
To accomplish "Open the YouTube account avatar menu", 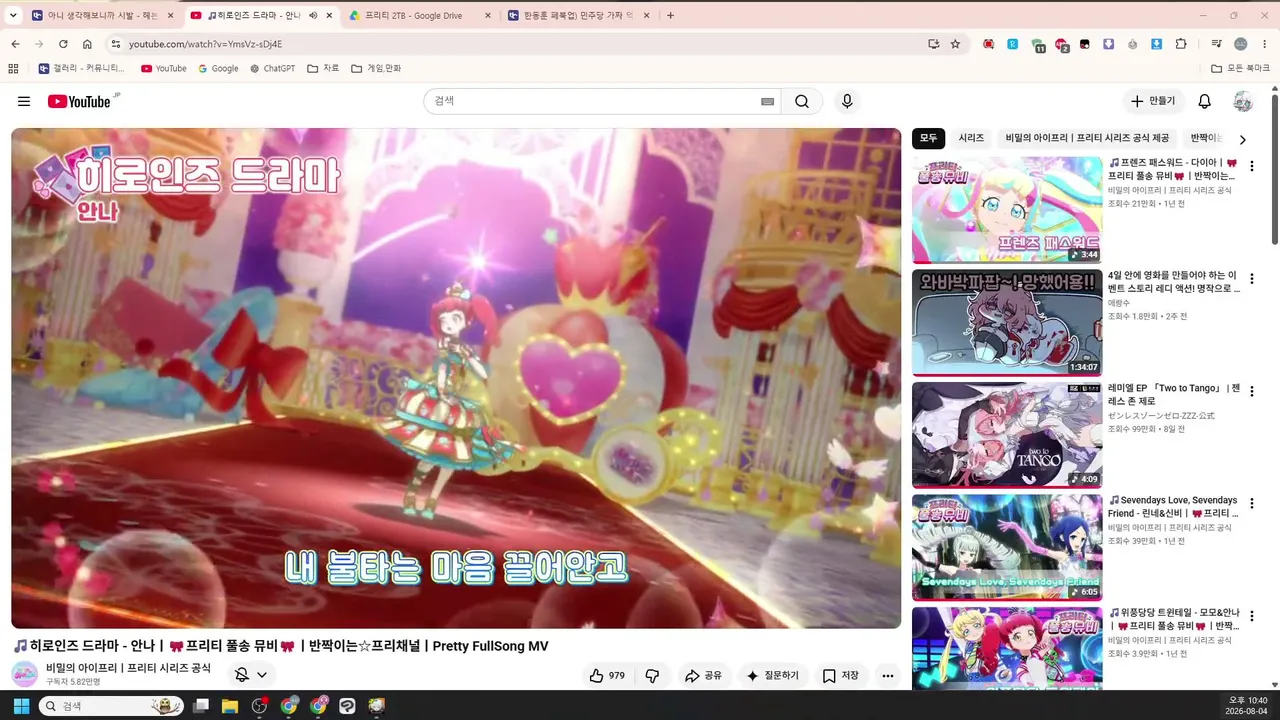I will coord(1243,101).
